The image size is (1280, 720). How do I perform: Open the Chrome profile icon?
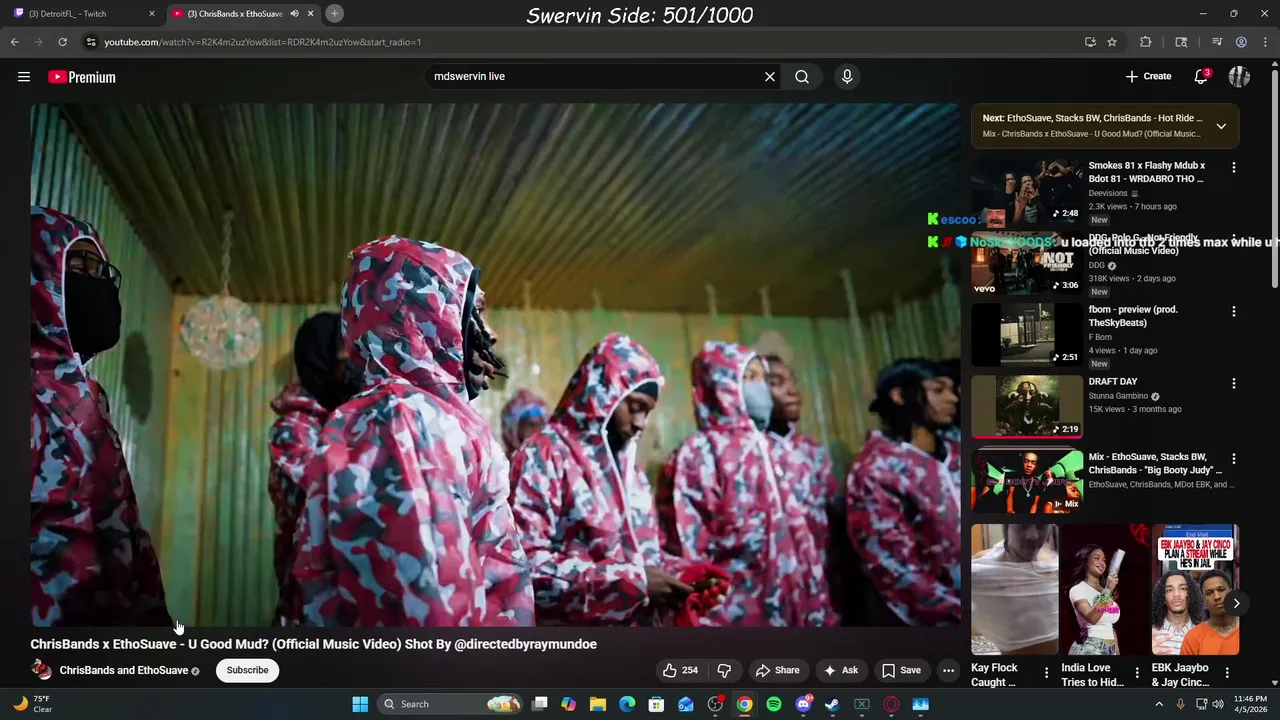pos(1241,42)
